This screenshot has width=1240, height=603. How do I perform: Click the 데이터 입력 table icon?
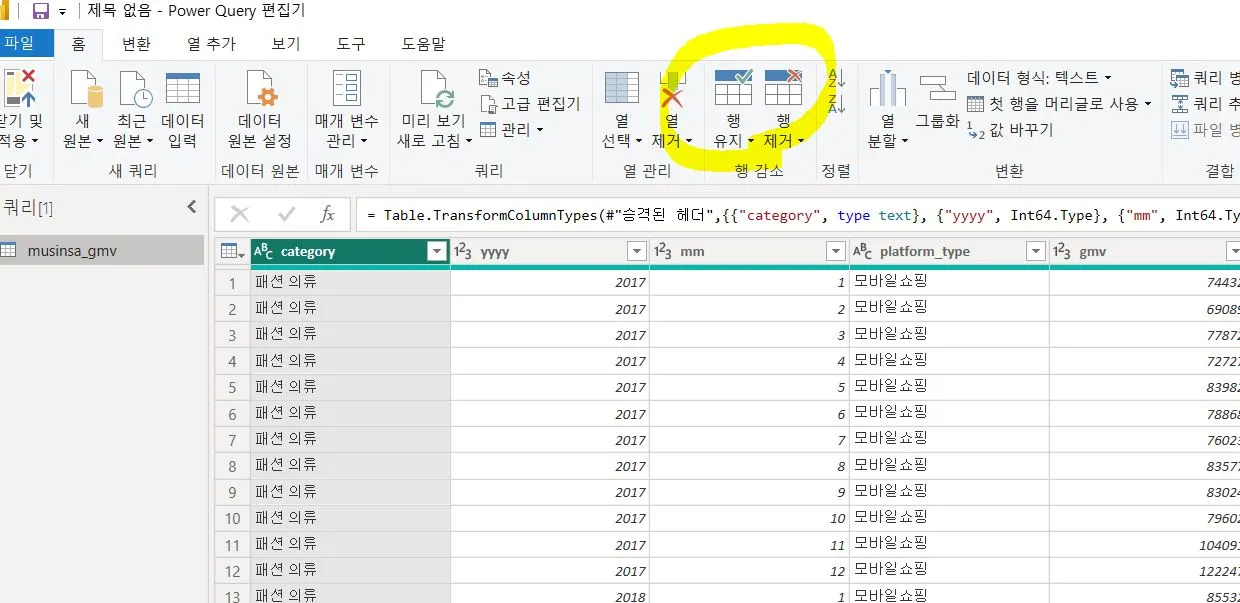click(x=183, y=89)
